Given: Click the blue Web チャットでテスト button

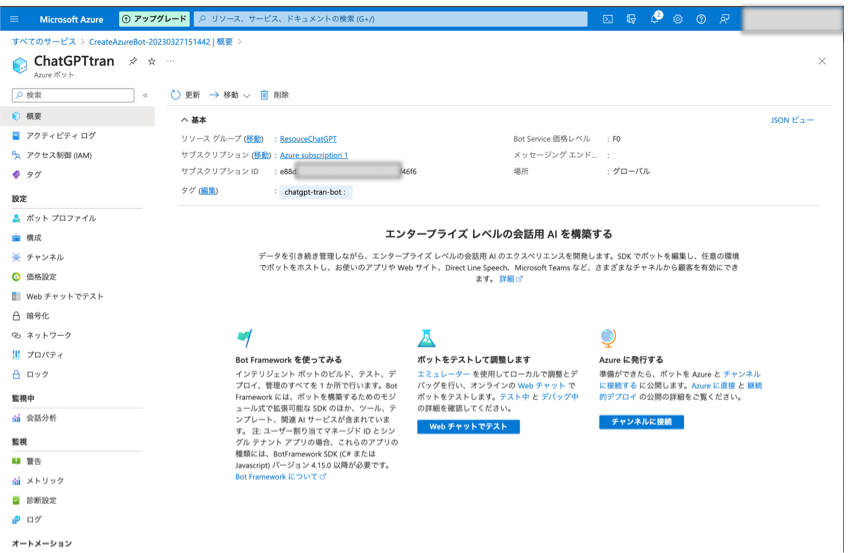Looking at the screenshot, I should [x=468, y=427].
